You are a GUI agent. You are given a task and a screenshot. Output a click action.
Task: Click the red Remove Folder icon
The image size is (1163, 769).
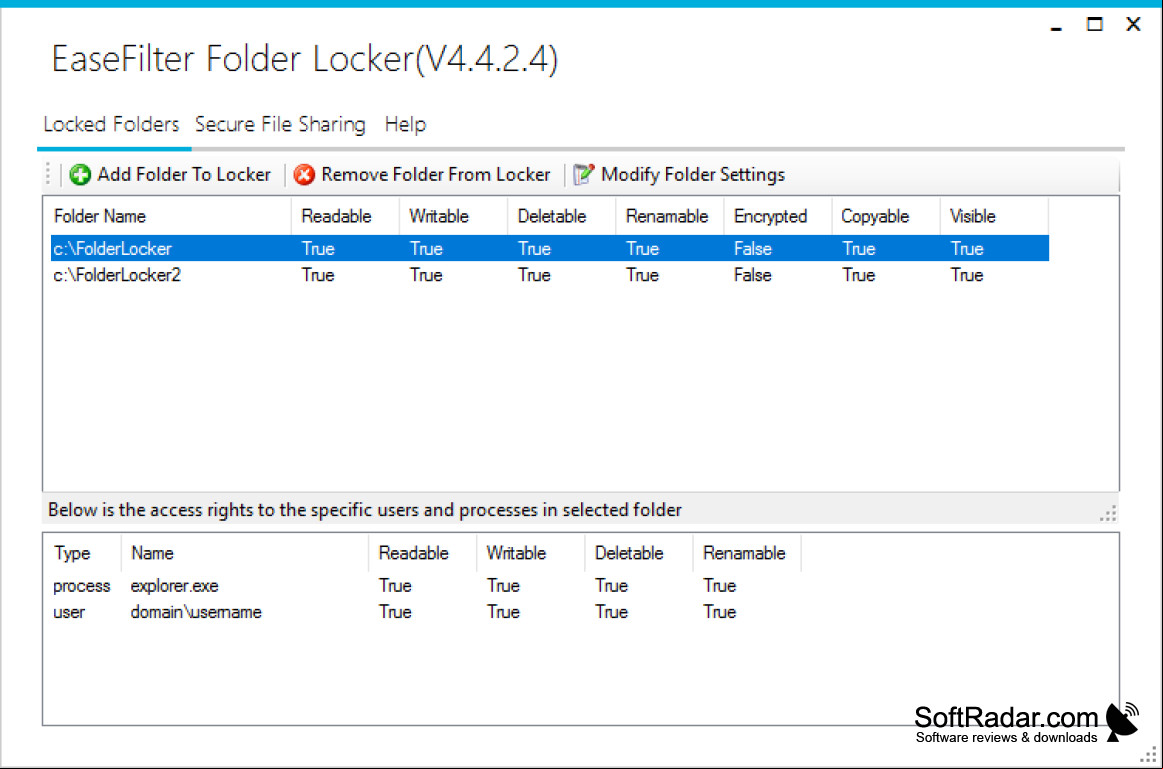[x=304, y=174]
